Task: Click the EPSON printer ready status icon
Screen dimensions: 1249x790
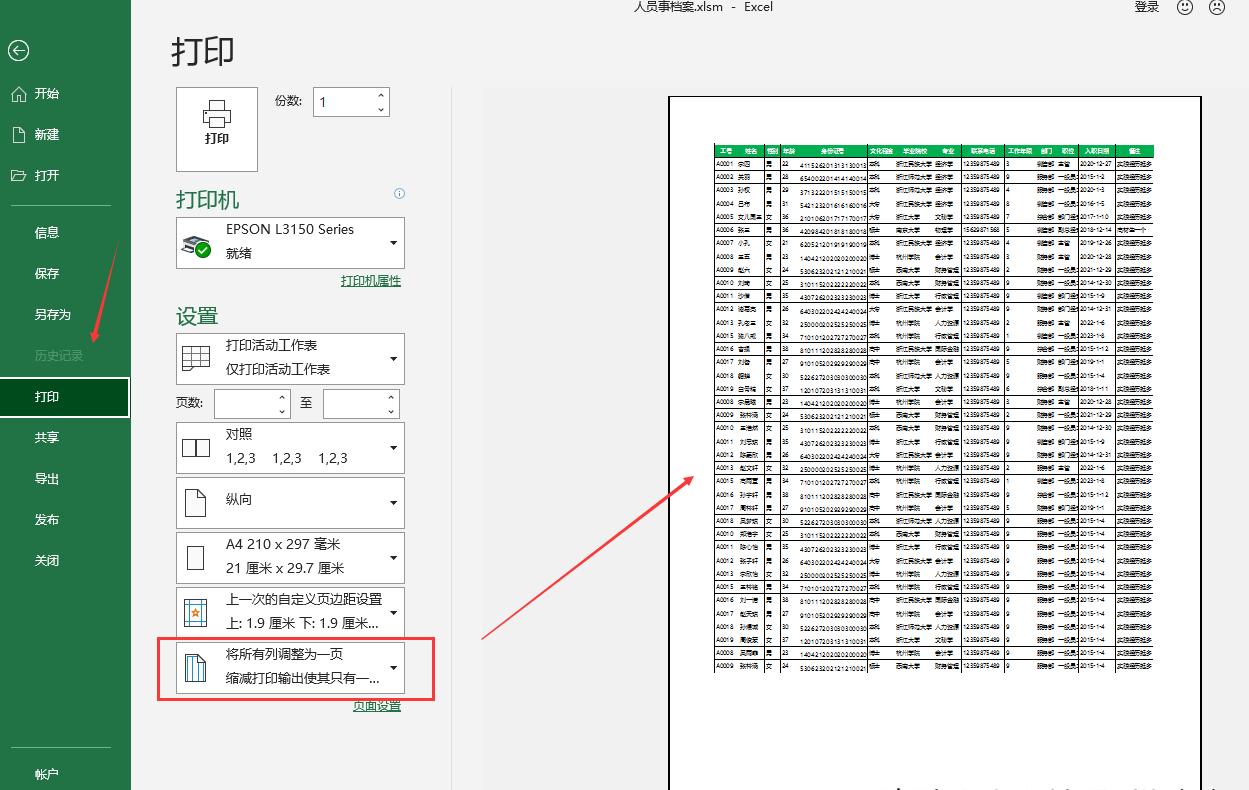Action: click(196, 244)
